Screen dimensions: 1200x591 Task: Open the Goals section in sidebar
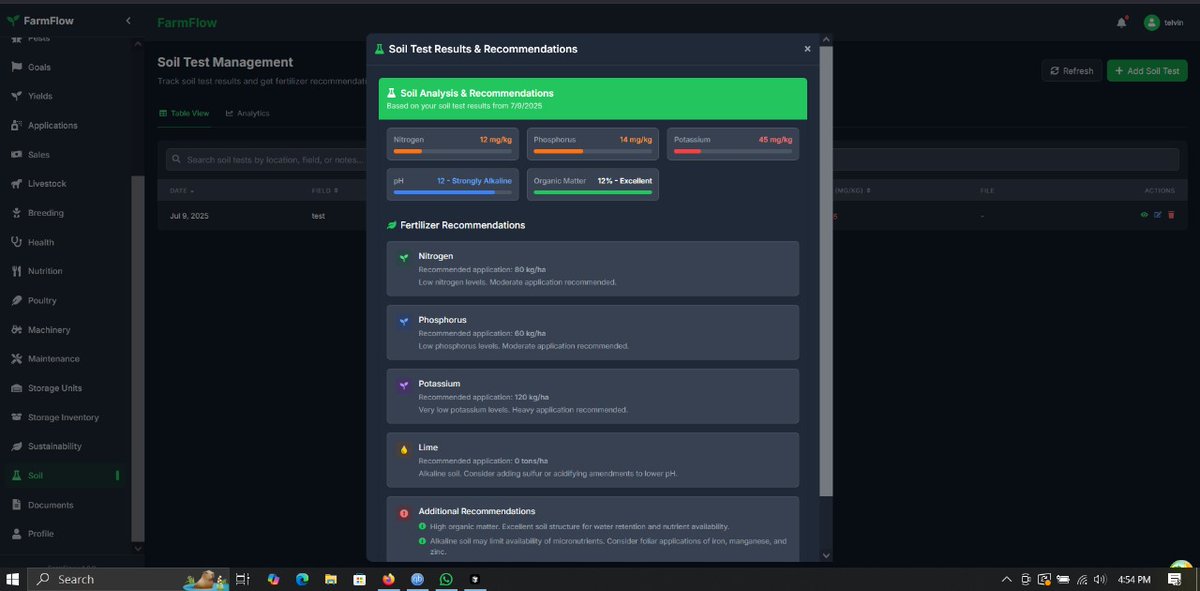(40, 67)
